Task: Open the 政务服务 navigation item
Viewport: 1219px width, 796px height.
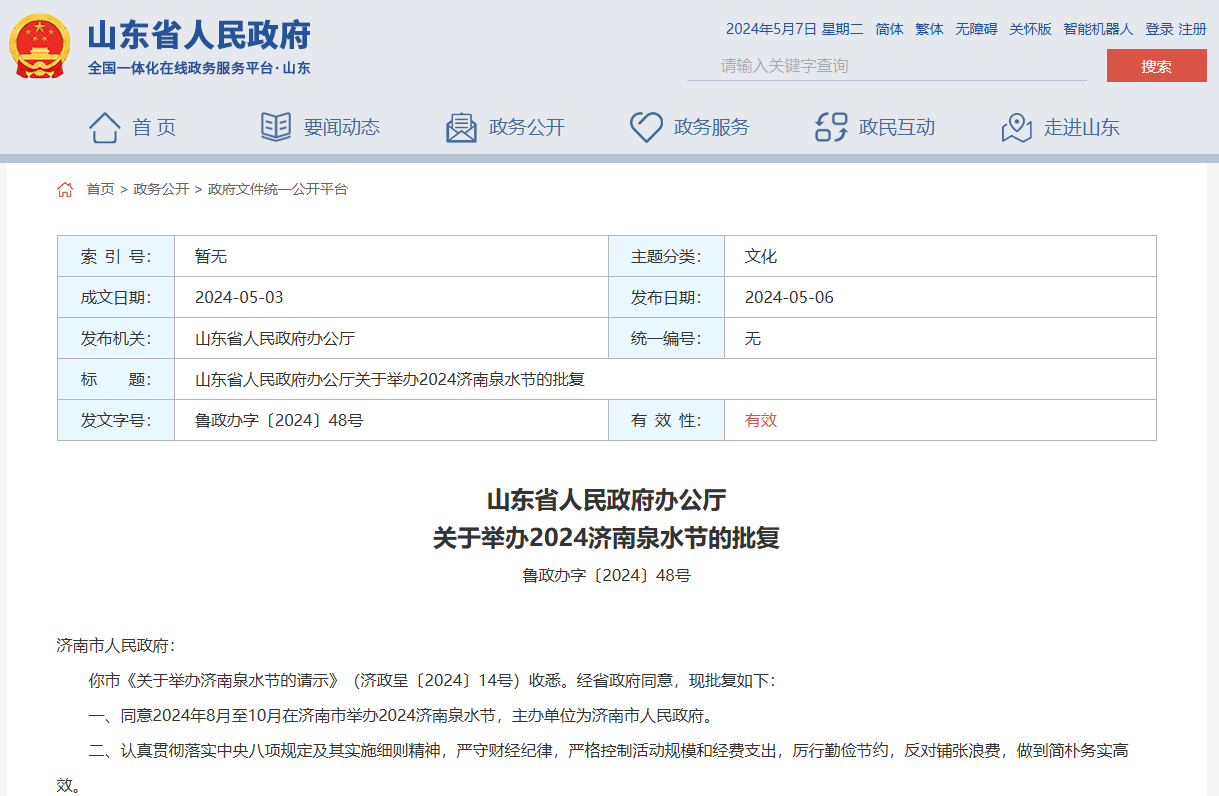Action: click(x=712, y=128)
